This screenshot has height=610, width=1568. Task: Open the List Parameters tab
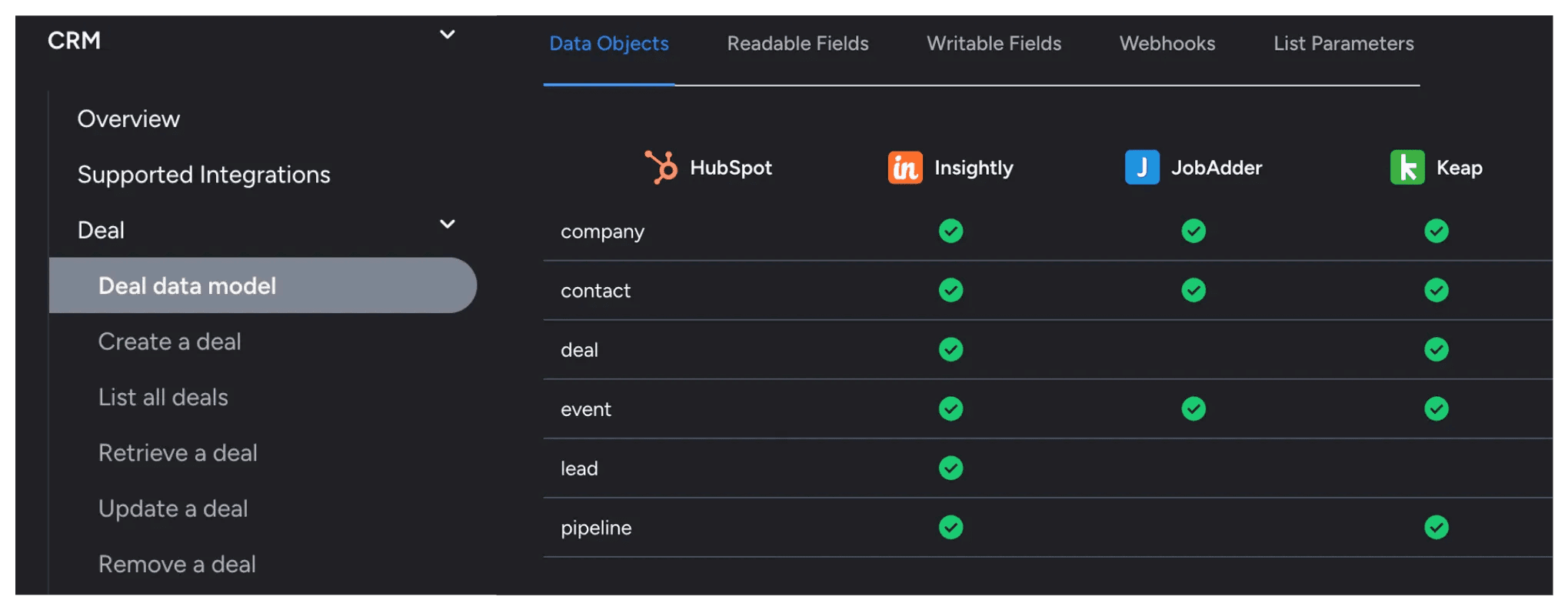(1343, 43)
